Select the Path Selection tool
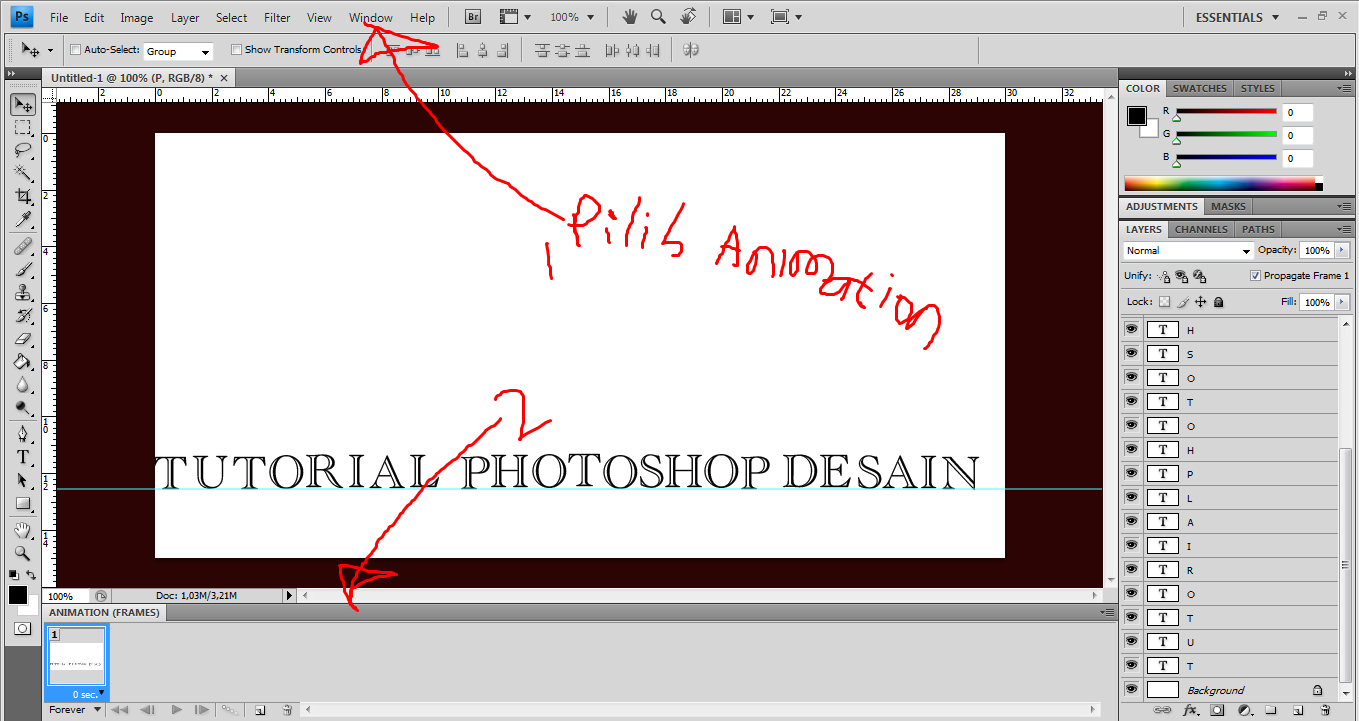 (x=23, y=480)
